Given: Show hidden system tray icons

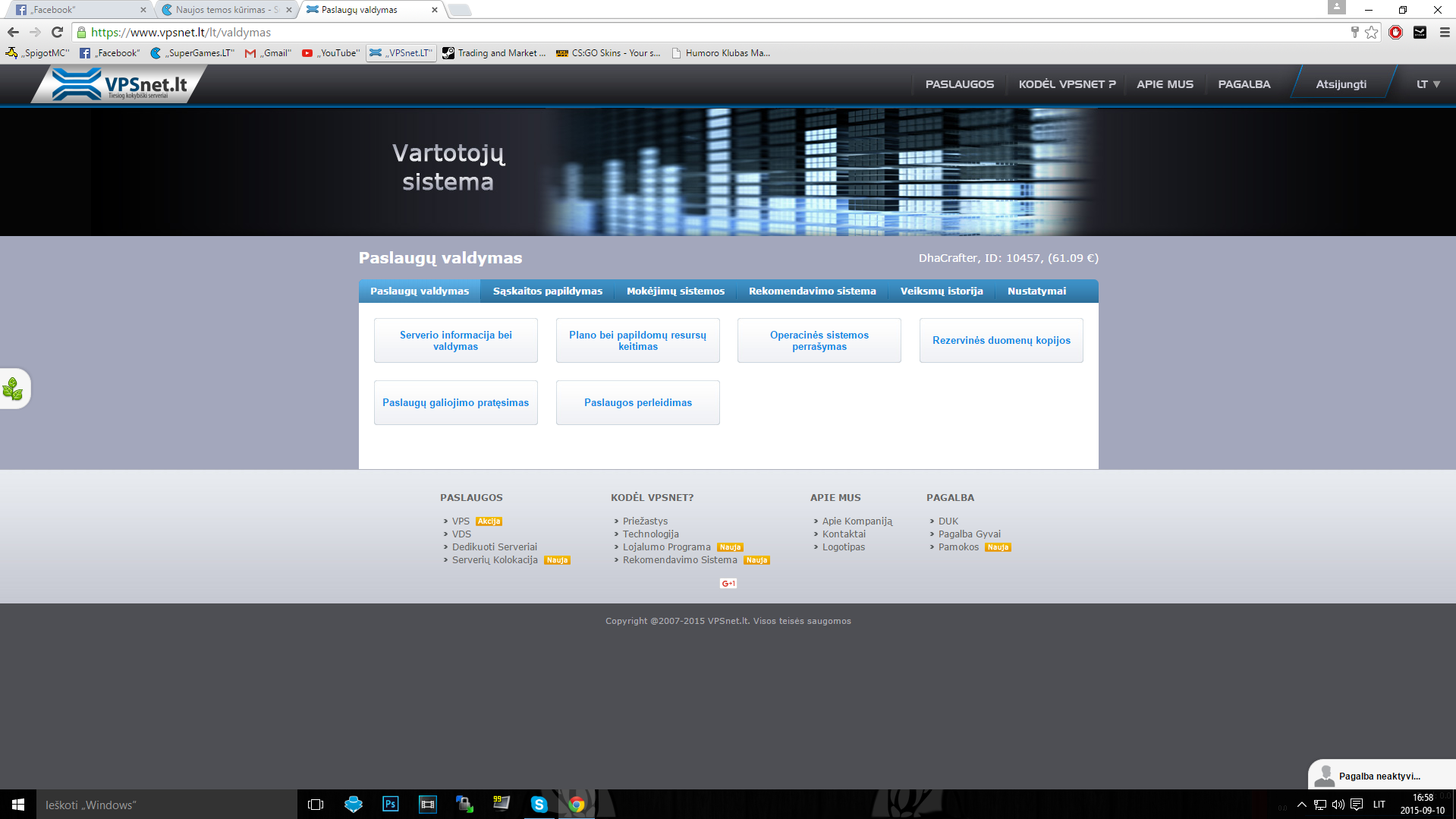Looking at the screenshot, I should click(x=1302, y=805).
